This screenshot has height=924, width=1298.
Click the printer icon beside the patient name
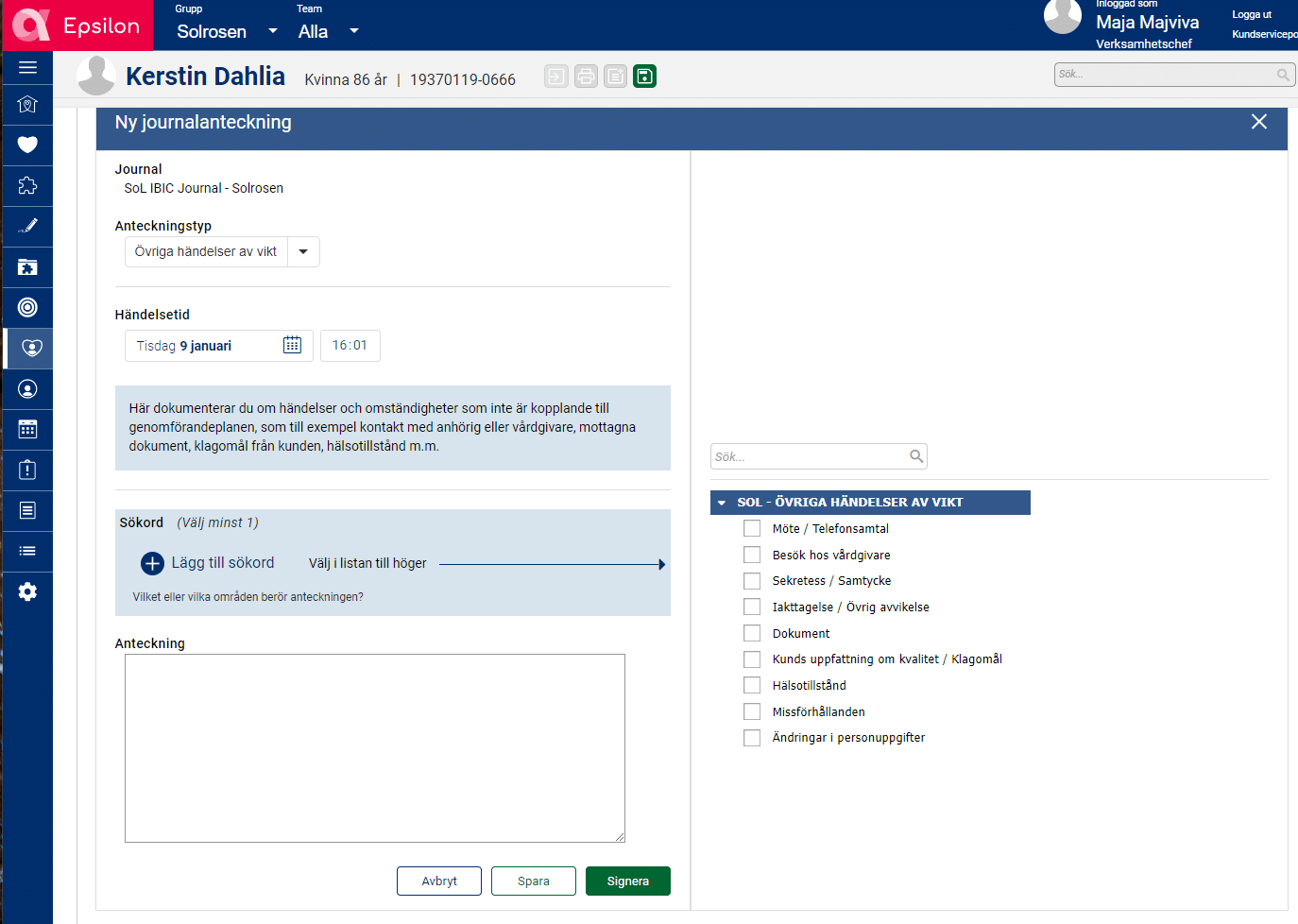[586, 77]
